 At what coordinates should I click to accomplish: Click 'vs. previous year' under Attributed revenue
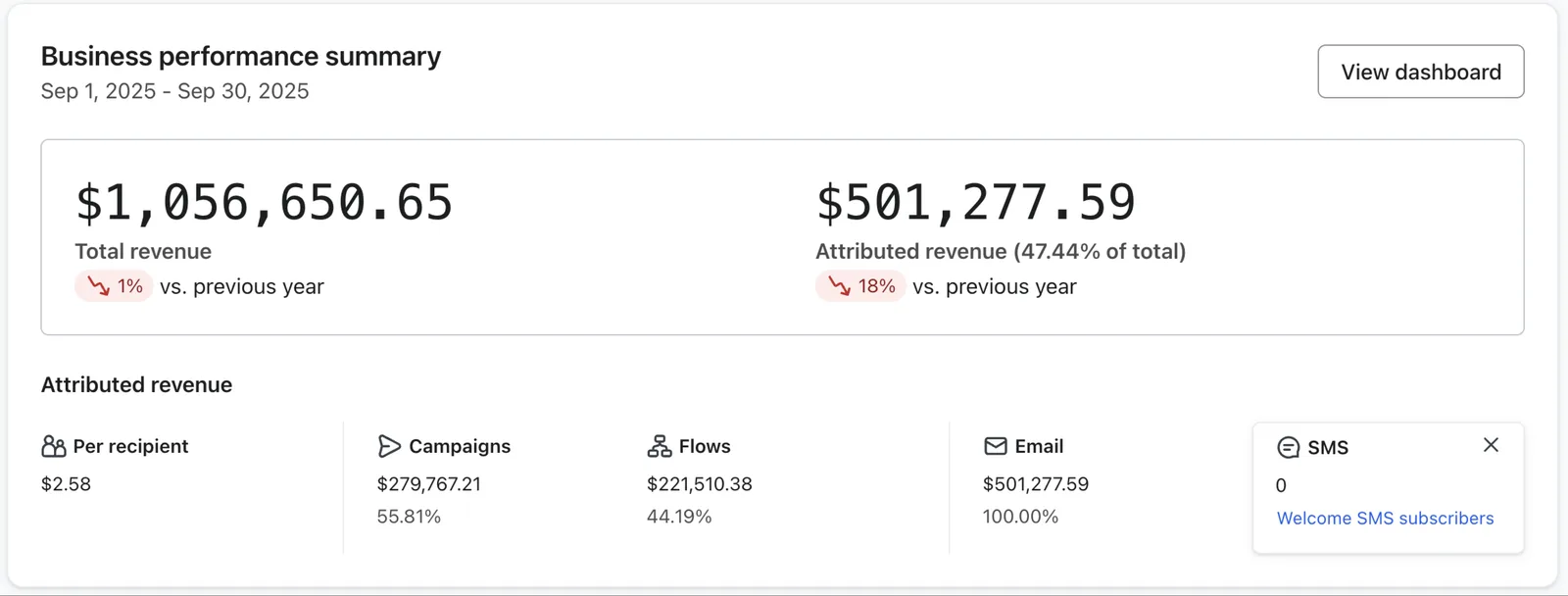click(x=995, y=287)
